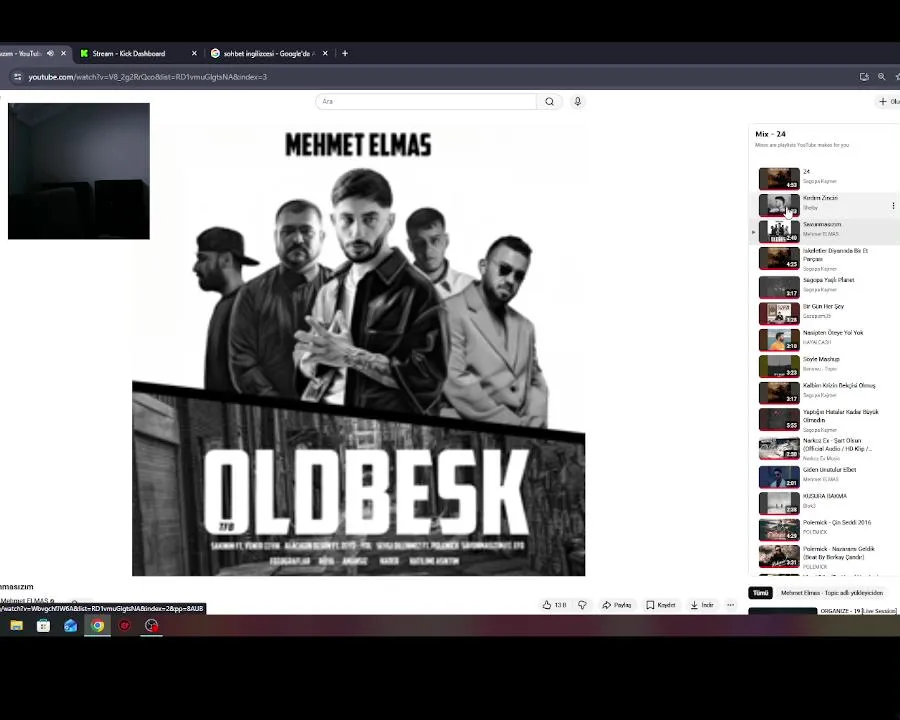Play 'Yaptığın Hatalar Kadar Büyük Olmadın'
Screen dimensions: 900x720
coord(824,420)
